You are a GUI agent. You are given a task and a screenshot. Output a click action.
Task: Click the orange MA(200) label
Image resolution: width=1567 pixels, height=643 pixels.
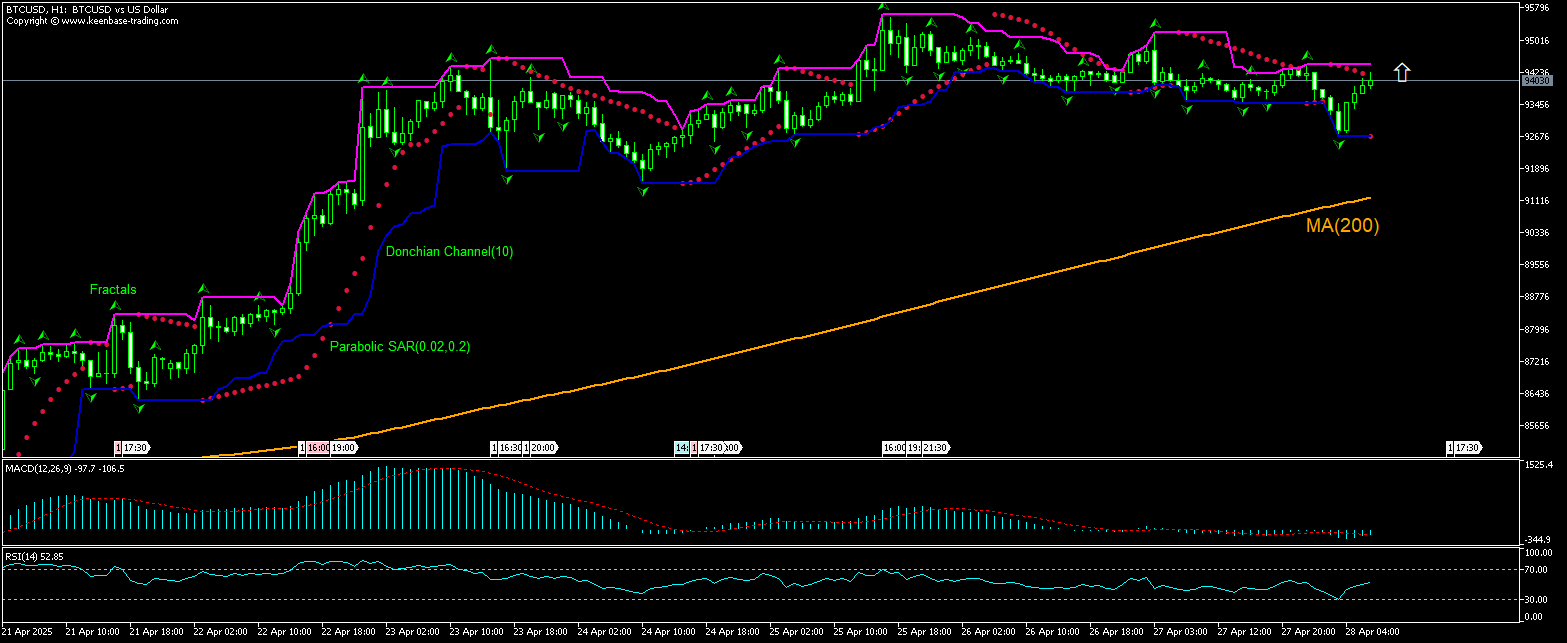tap(1342, 226)
